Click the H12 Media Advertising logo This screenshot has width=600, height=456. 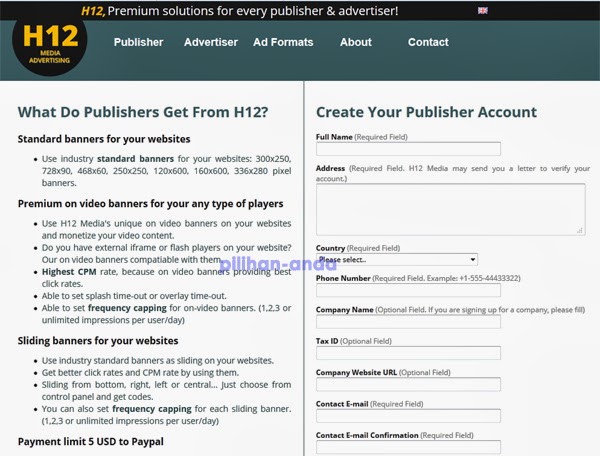click(x=50, y=45)
